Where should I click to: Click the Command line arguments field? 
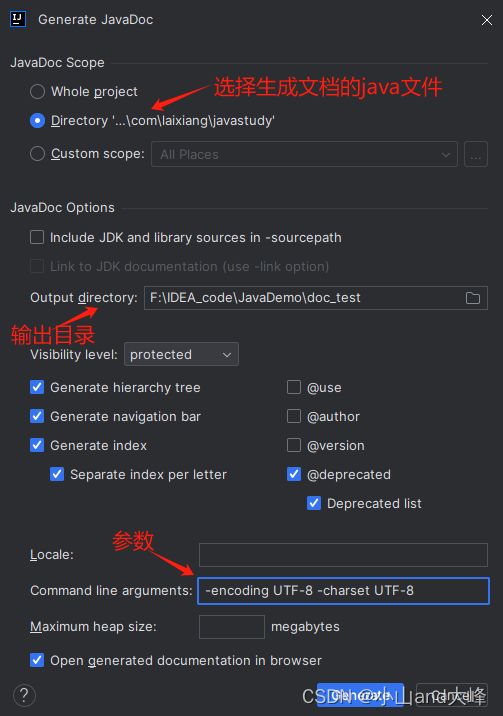pyautogui.click(x=343, y=590)
